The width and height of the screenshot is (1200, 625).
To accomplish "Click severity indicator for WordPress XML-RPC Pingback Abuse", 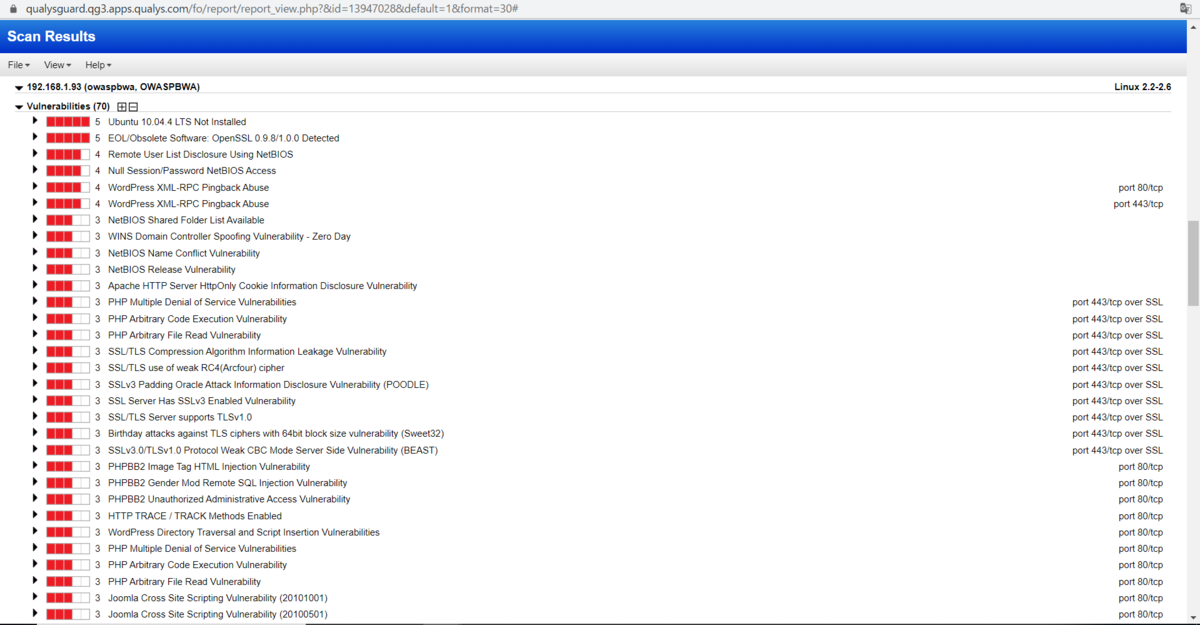I will 66,186.
